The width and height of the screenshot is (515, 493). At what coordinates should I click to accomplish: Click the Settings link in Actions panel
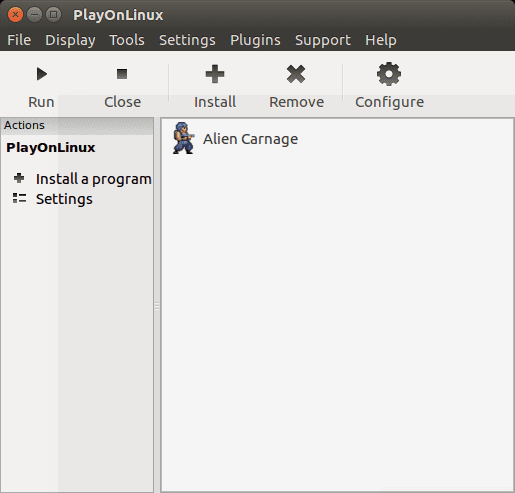coord(64,199)
